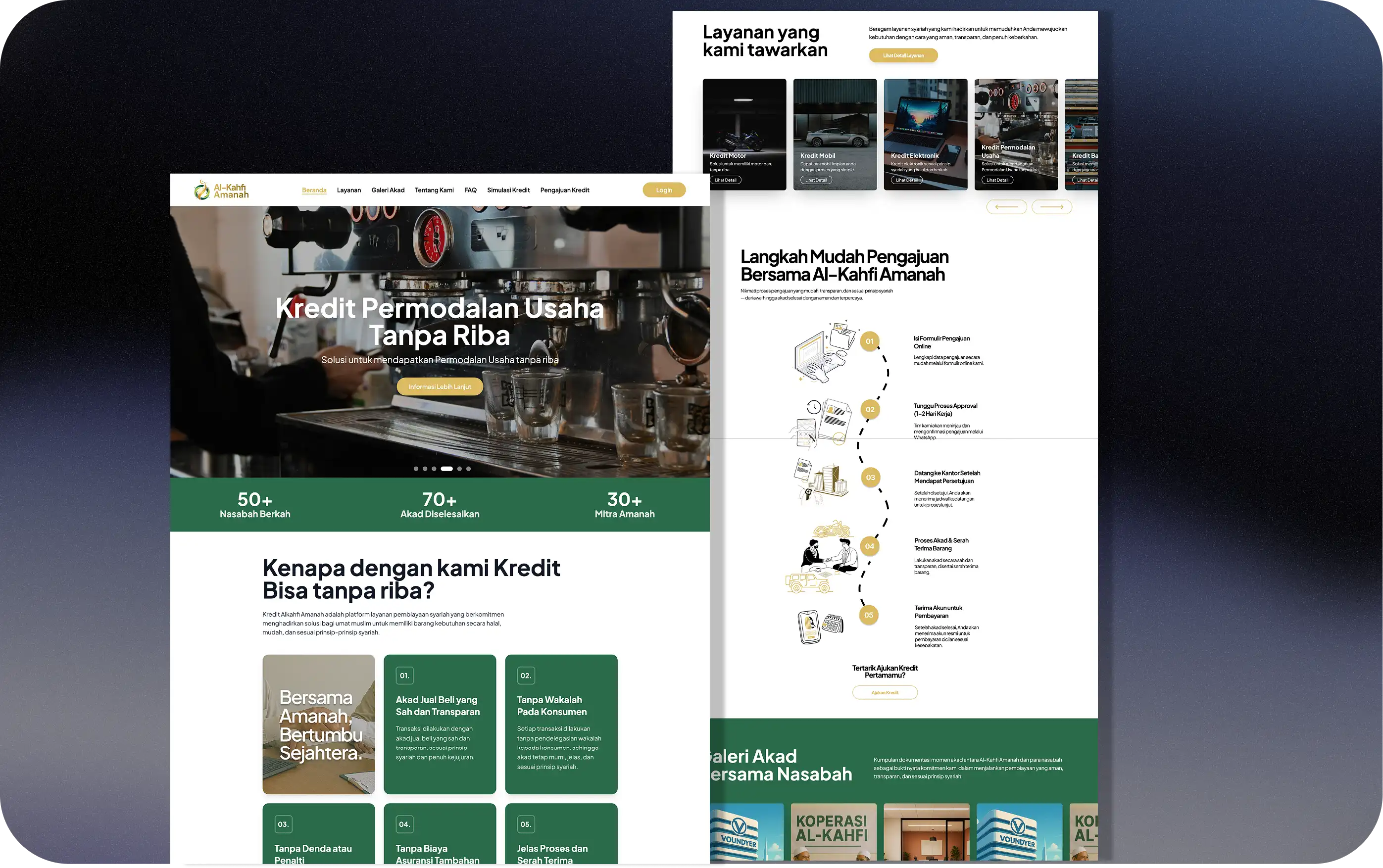Open Lihat Detail on the Kredit Motor card
1383x868 pixels.
point(725,180)
